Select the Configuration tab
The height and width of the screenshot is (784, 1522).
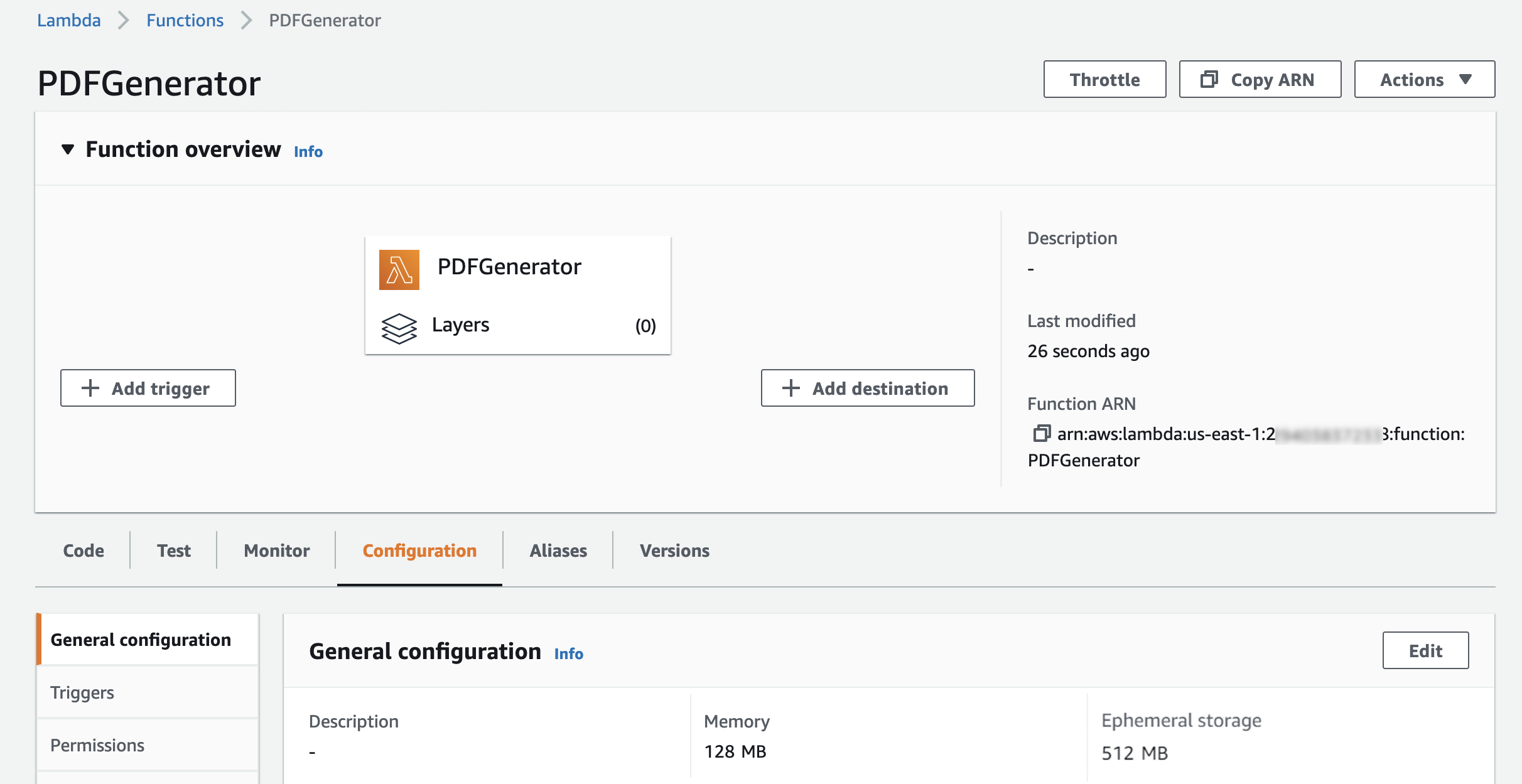coord(418,550)
